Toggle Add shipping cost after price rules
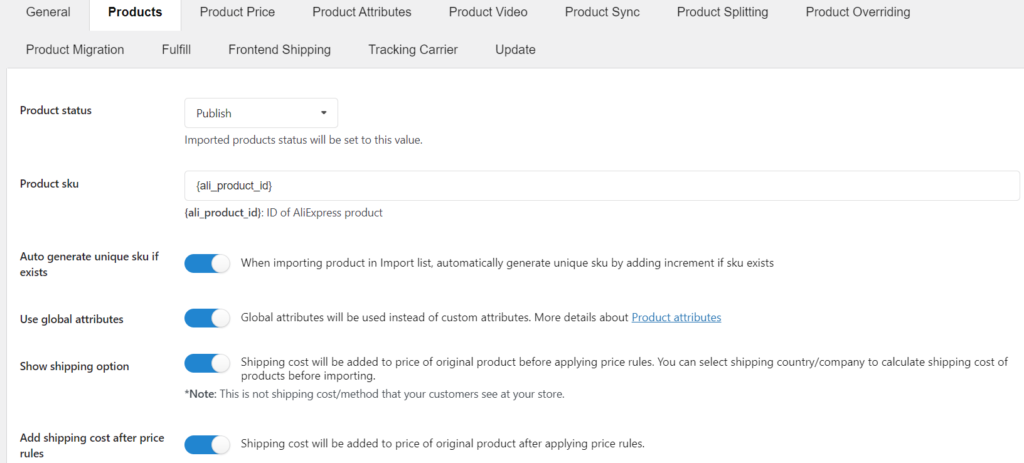Image resolution: width=1024 pixels, height=463 pixels. point(207,445)
